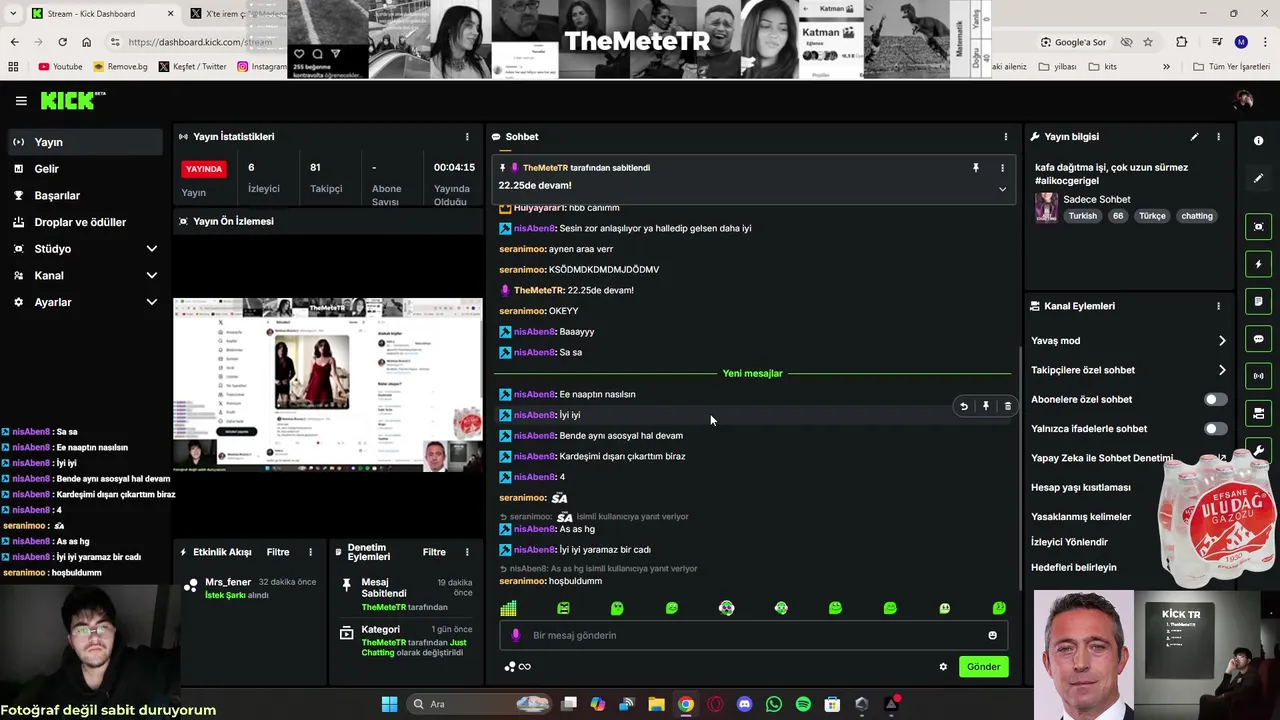The width and height of the screenshot is (1280, 720).
Task: Click the stream preview thumbnail
Action: [327, 384]
